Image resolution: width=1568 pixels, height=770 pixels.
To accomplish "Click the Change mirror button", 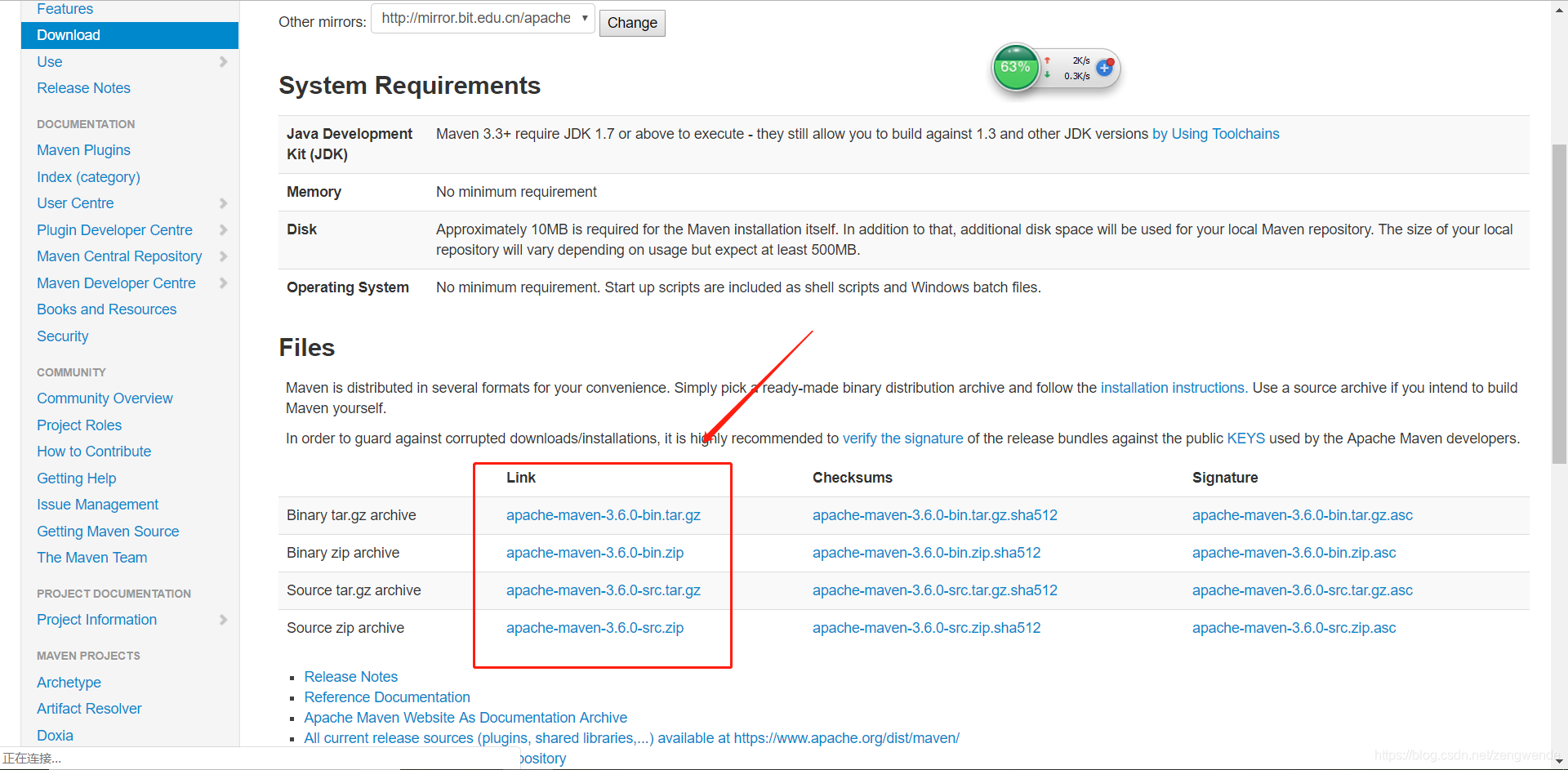I will [x=632, y=23].
